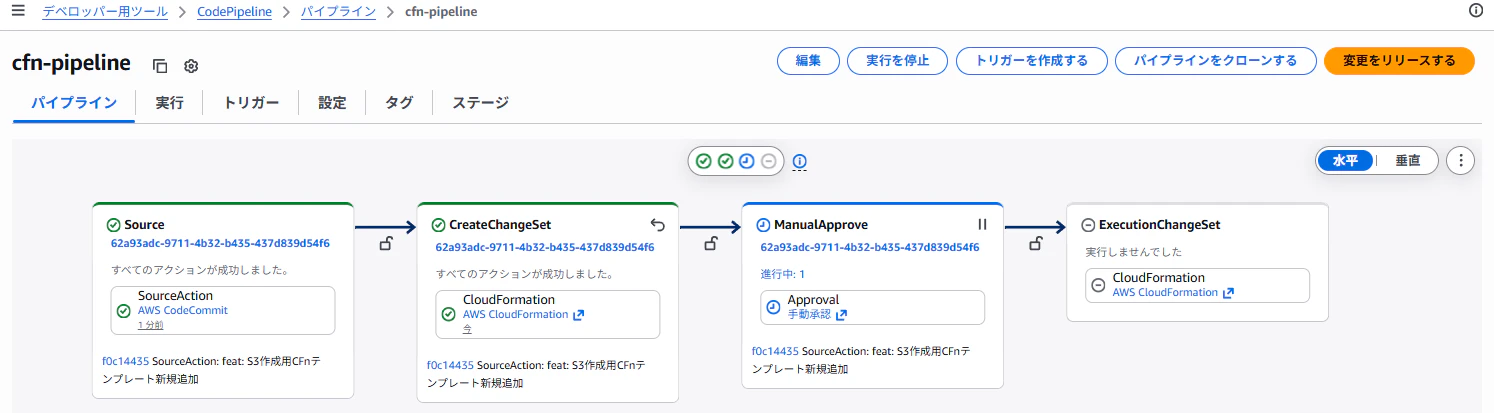
Task: Switch layout to 垂直 view
Action: (1407, 160)
